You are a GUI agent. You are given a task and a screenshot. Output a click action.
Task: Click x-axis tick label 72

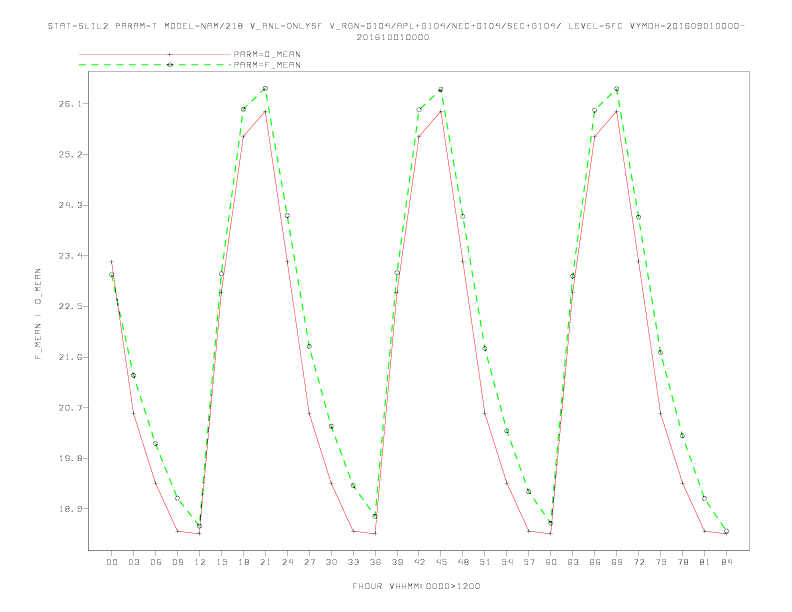tap(638, 562)
